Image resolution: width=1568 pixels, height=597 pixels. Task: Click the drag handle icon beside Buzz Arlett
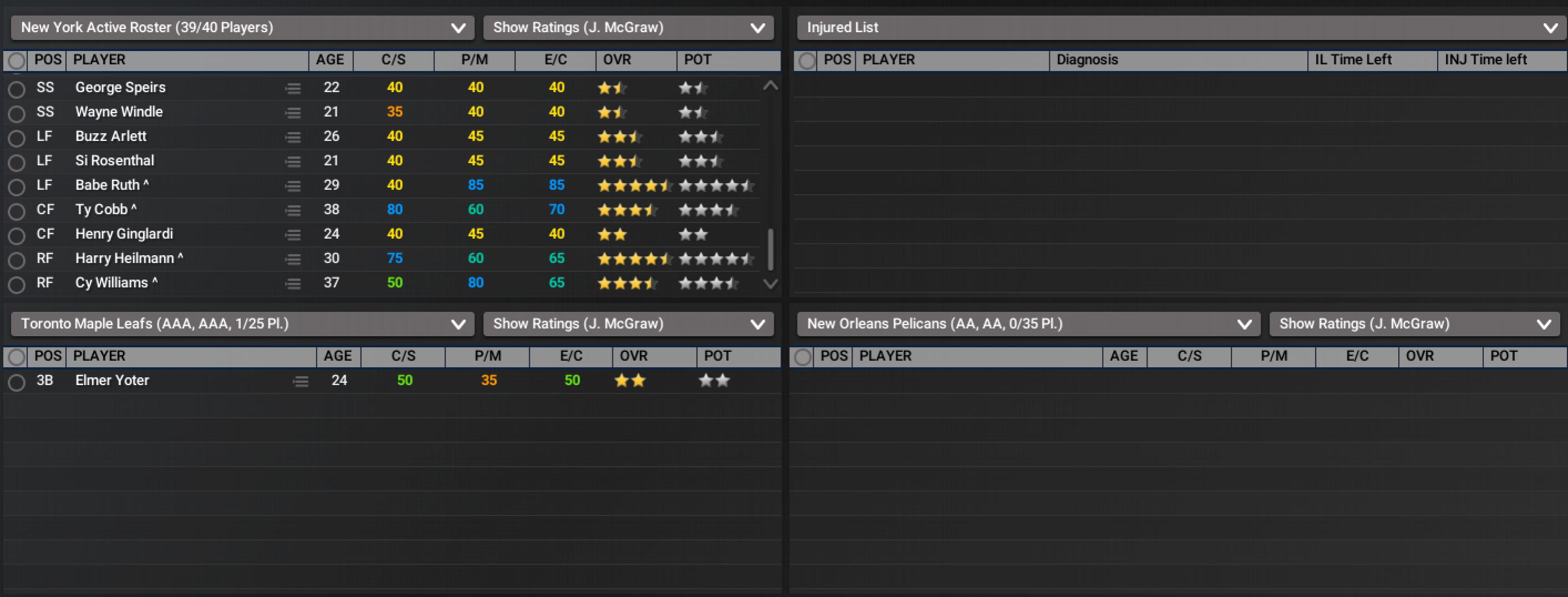(293, 137)
